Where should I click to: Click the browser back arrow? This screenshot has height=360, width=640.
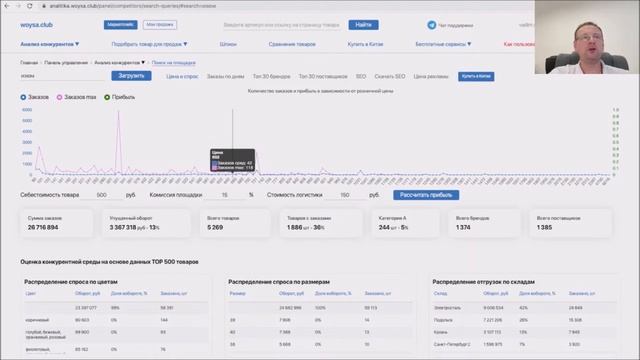[x=7, y=6]
